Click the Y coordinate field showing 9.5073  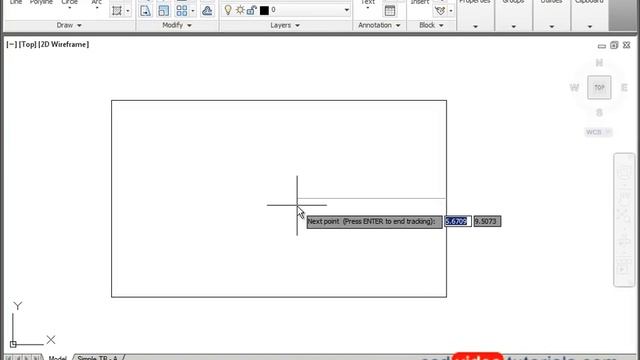[x=487, y=221]
